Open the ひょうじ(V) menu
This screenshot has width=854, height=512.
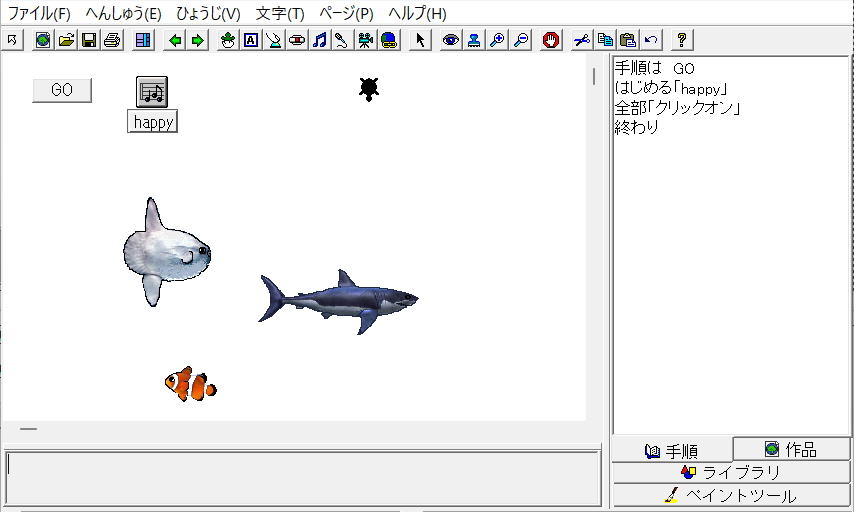point(208,13)
